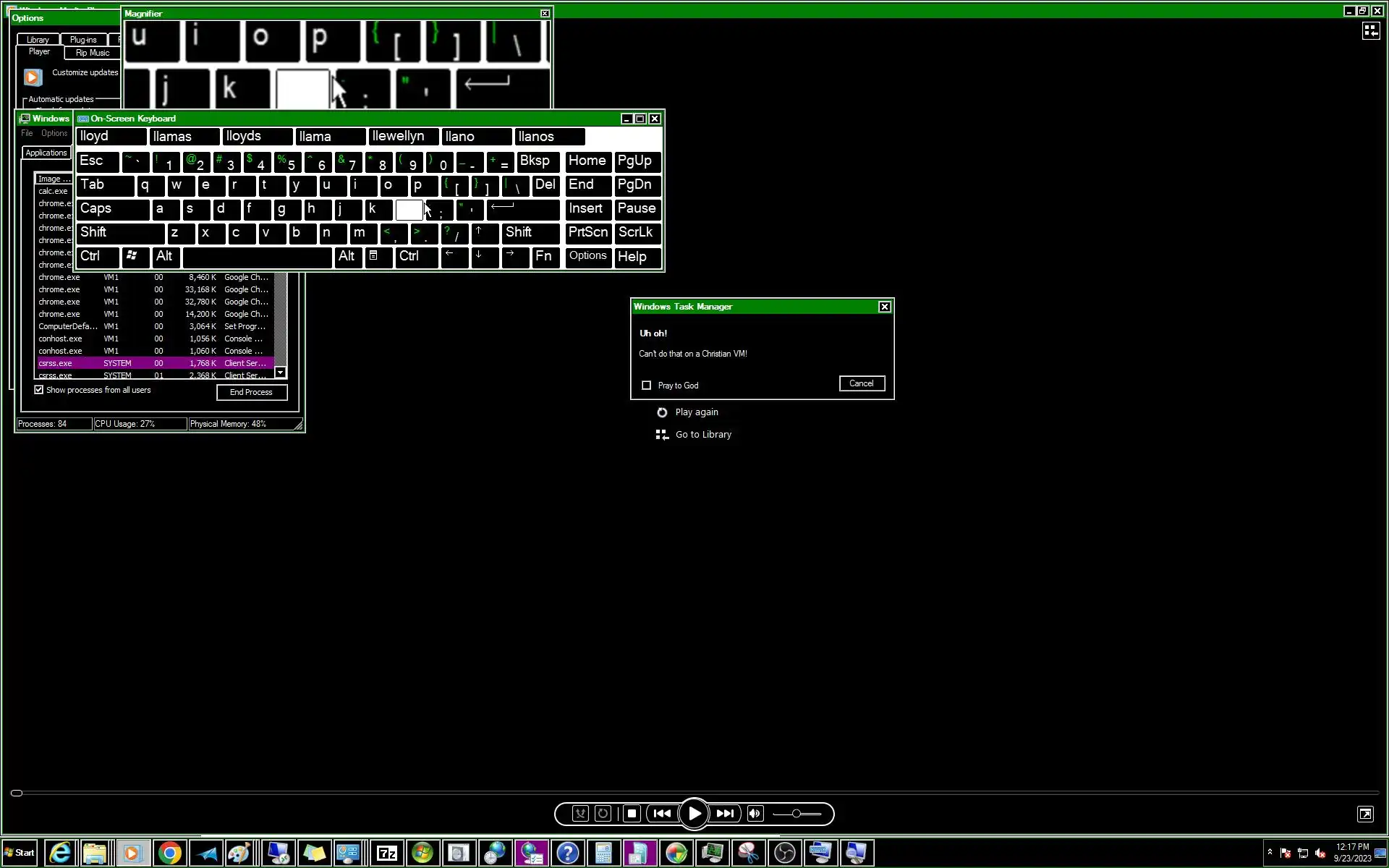This screenshot has height=868, width=1389.
Task: Turn on shuffle in media player
Action: point(580,814)
